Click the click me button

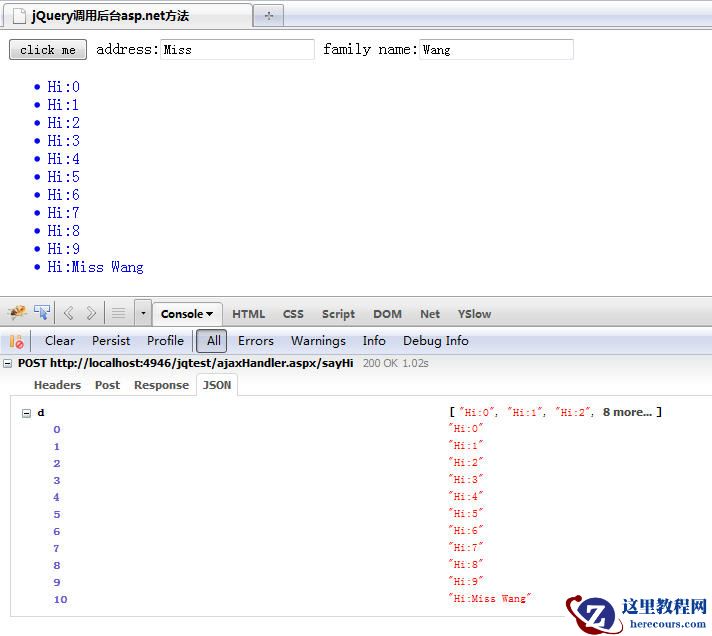(48, 49)
